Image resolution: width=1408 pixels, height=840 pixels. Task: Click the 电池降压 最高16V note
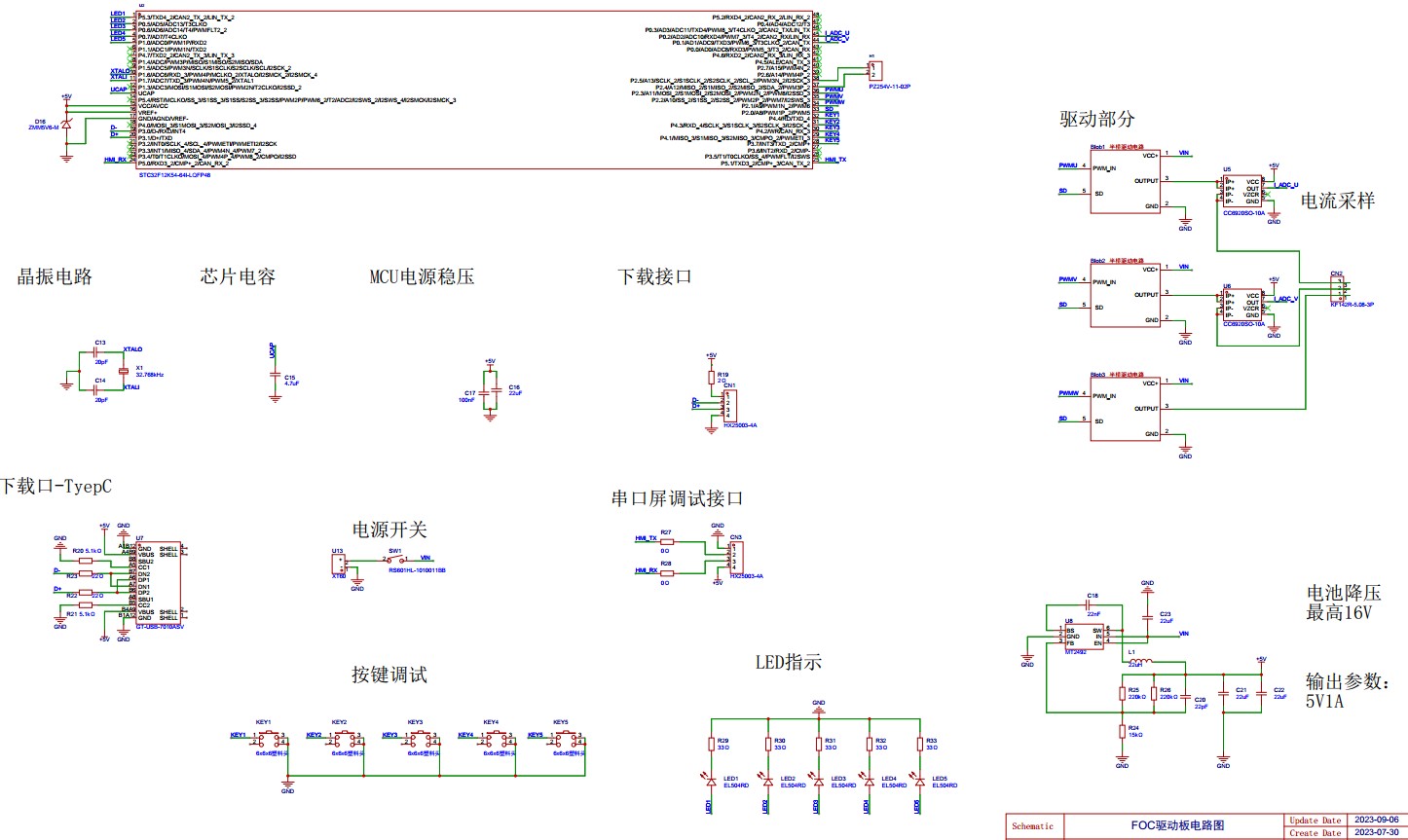coord(1344,603)
